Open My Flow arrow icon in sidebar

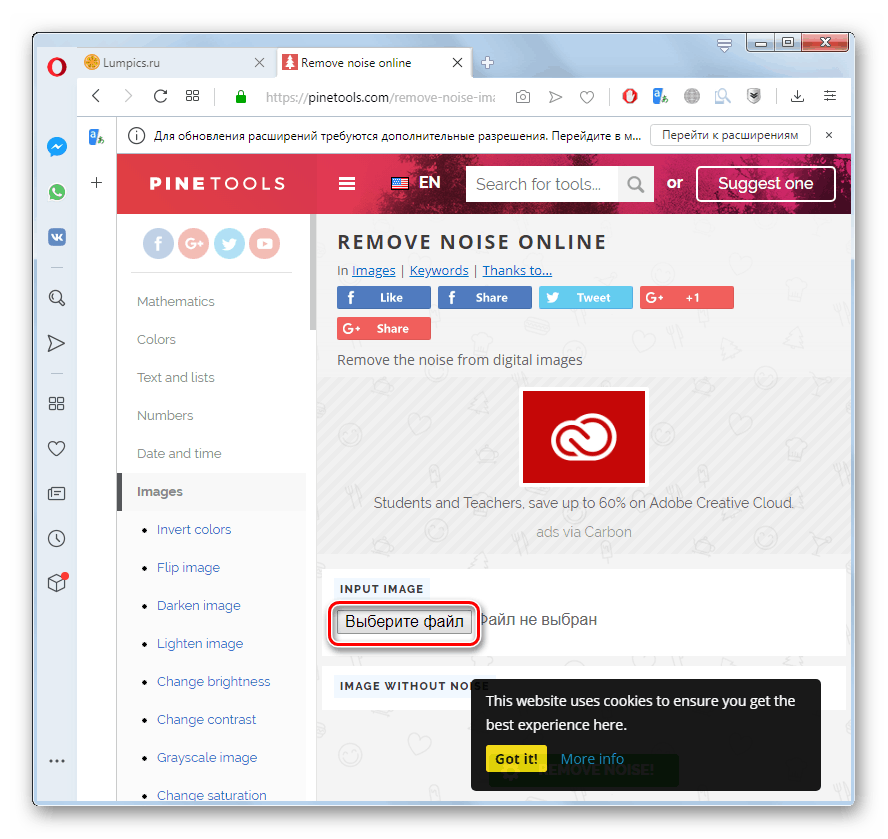click(x=56, y=343)
